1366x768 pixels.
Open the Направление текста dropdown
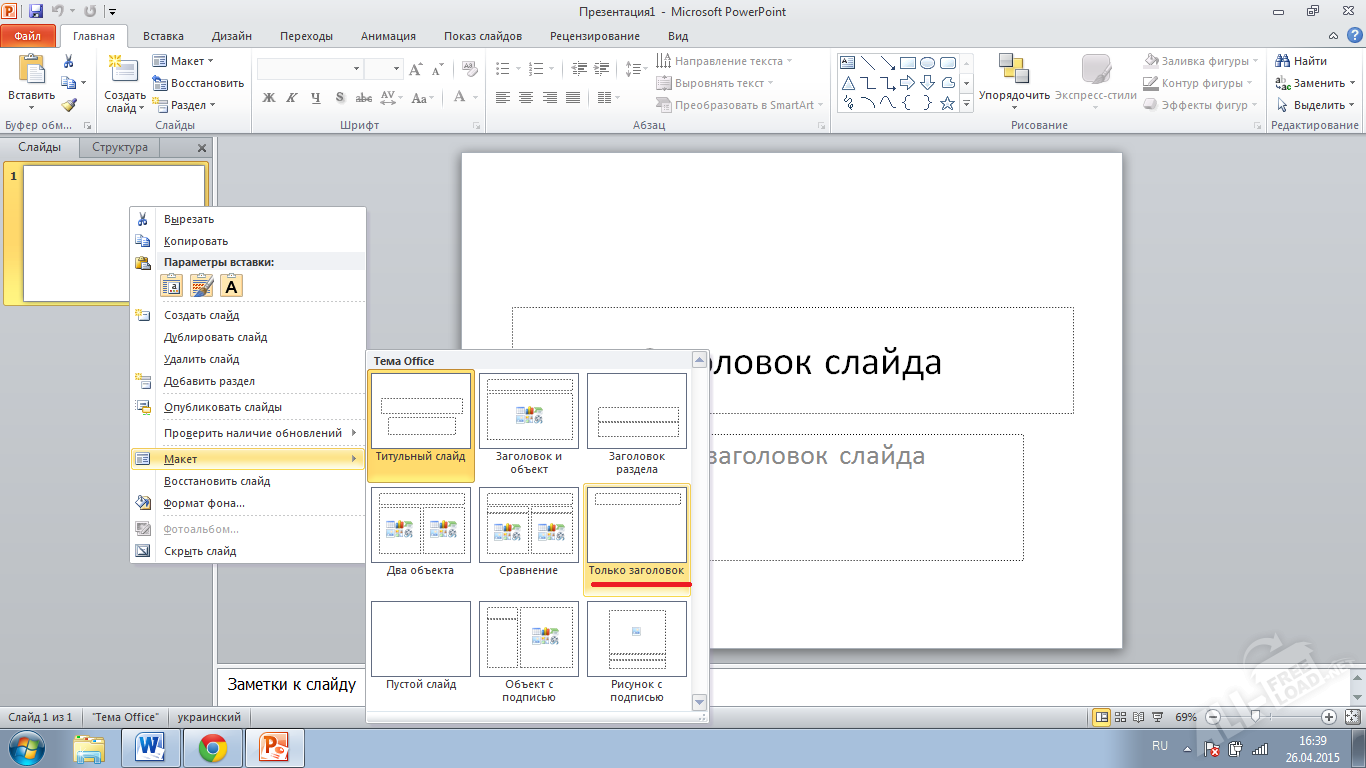(727, 60)
